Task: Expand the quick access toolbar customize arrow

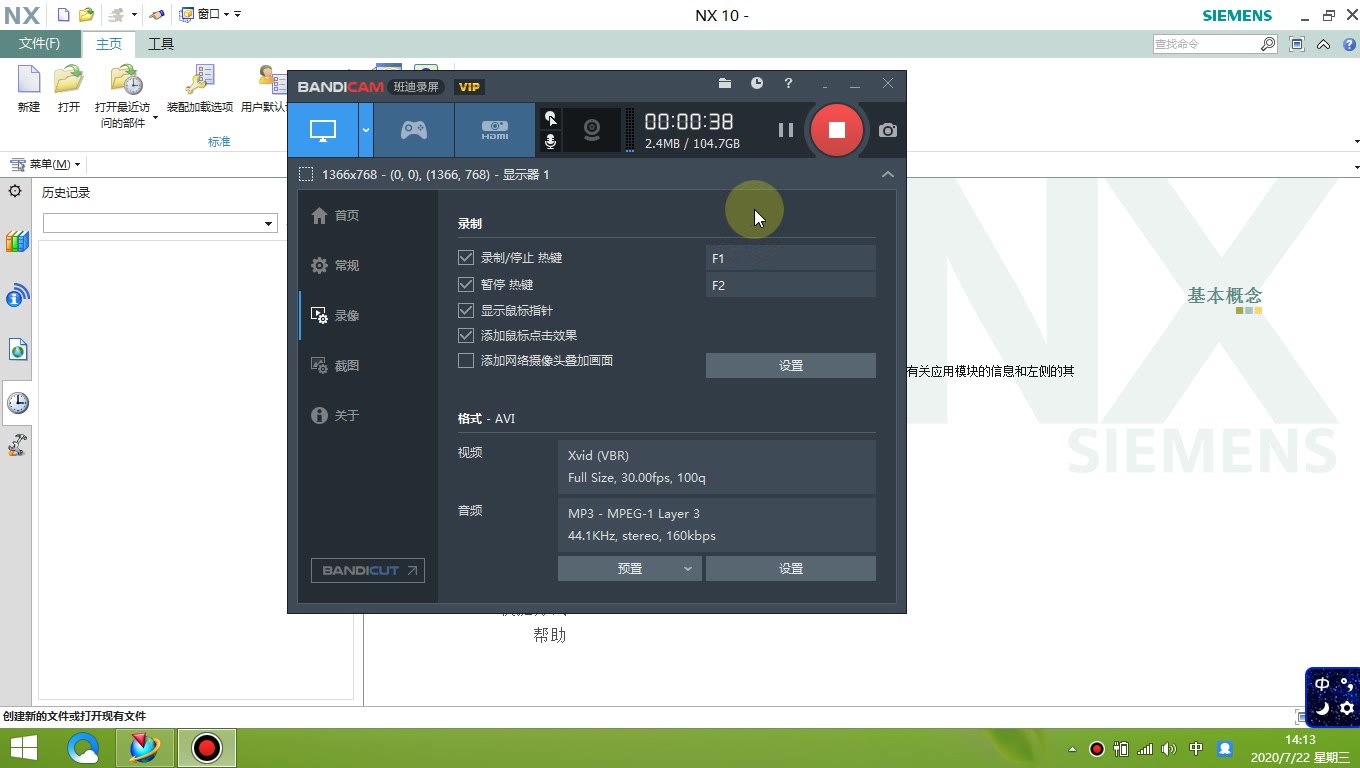Action: (x=238, y=14)
